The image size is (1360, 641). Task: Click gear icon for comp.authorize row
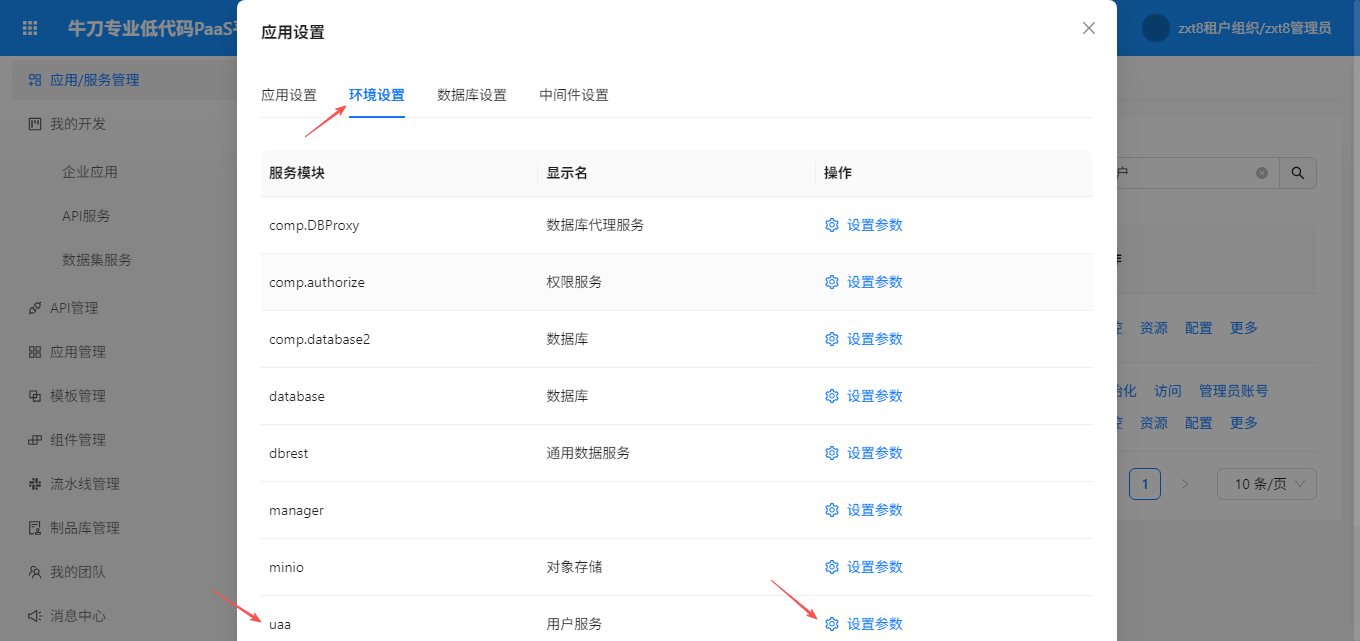coord(831,282)
